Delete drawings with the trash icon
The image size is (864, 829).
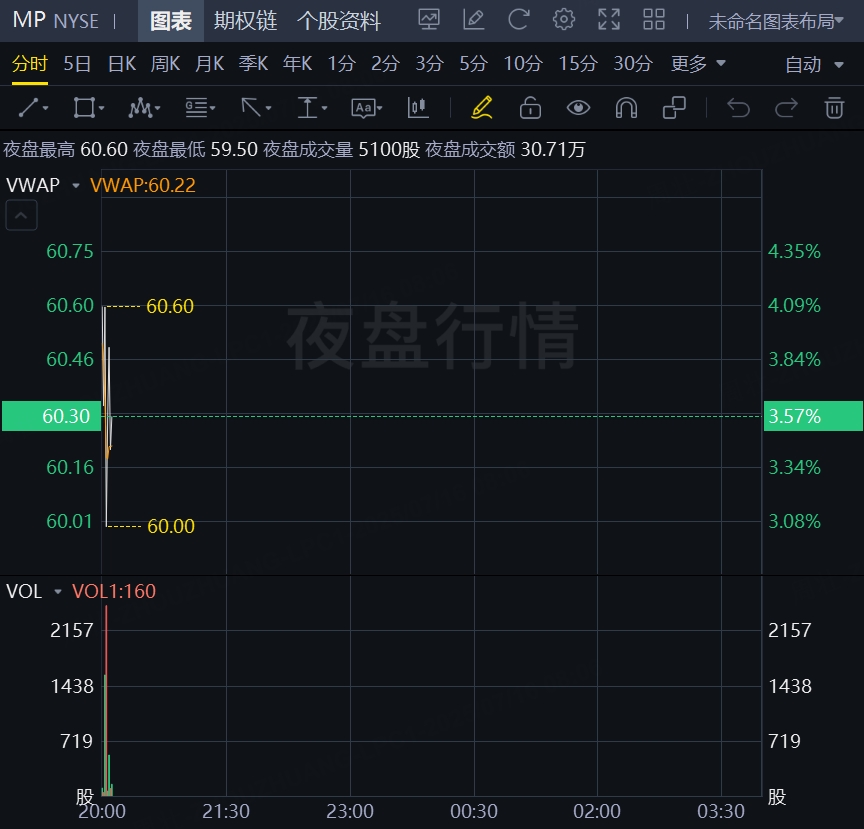point(834,108)
